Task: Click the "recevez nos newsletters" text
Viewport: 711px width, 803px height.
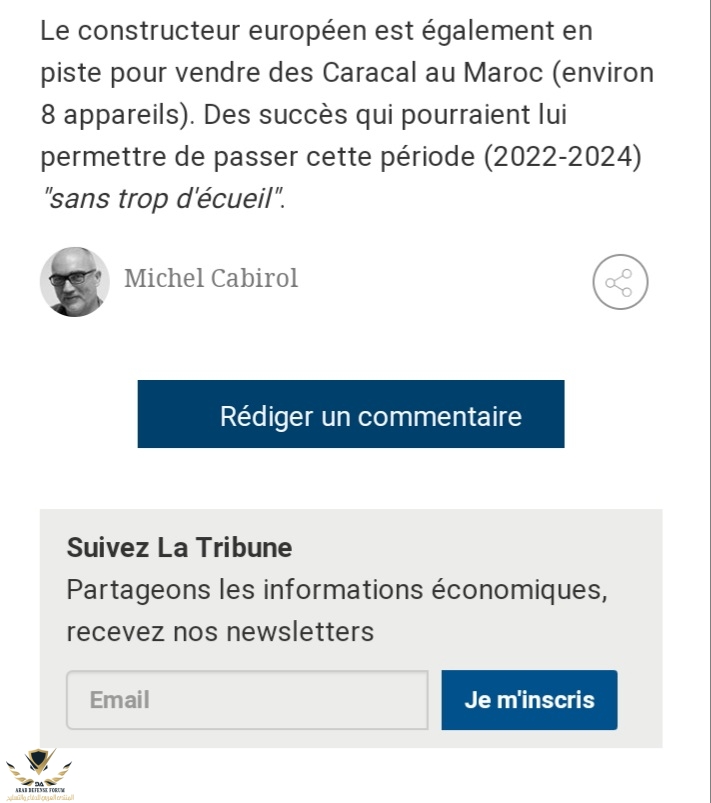Action: 220,631
